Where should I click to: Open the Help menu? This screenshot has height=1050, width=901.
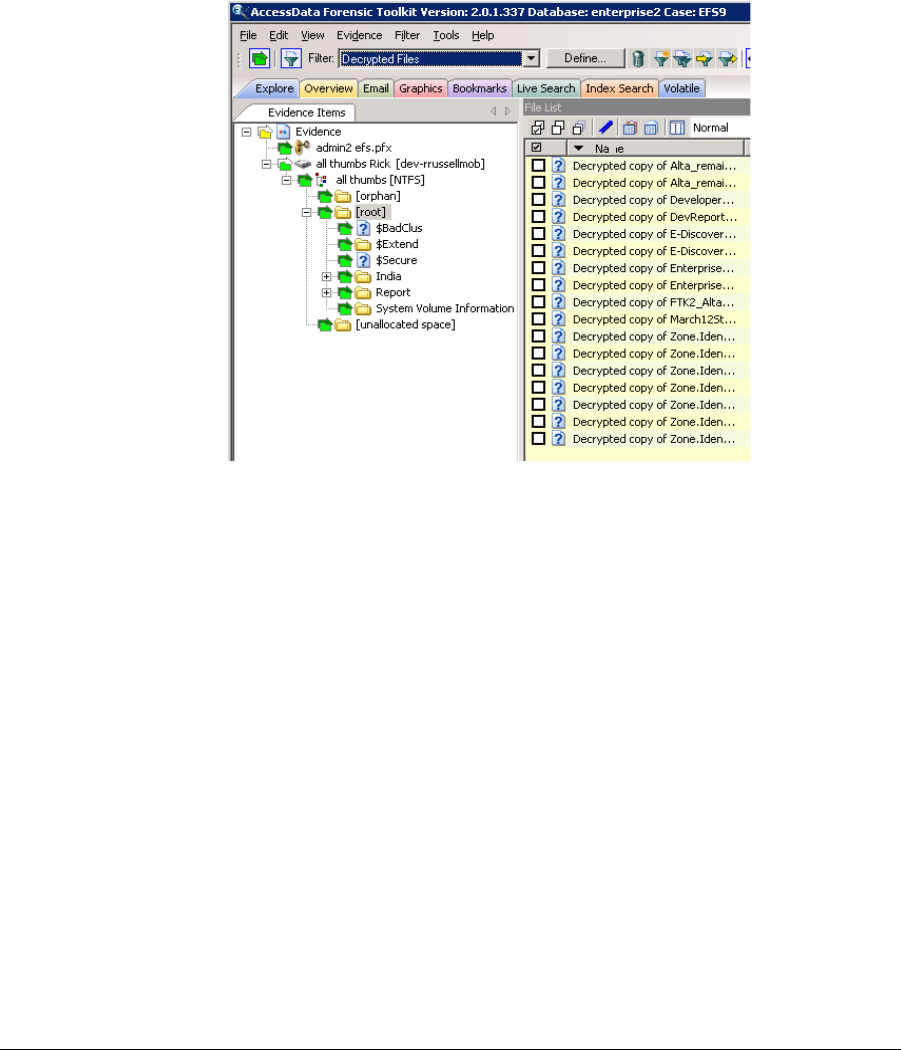[x=482, y=35]
